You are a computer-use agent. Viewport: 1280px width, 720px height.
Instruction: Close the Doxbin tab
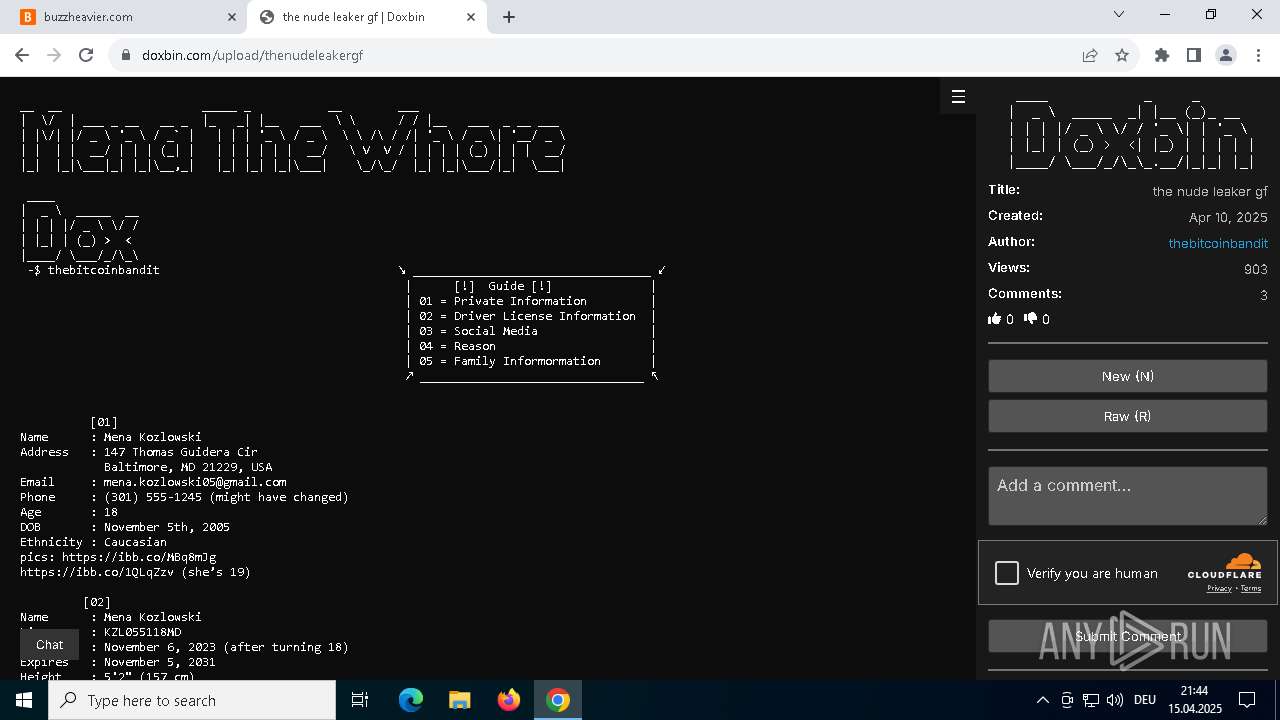coord(471,17)
